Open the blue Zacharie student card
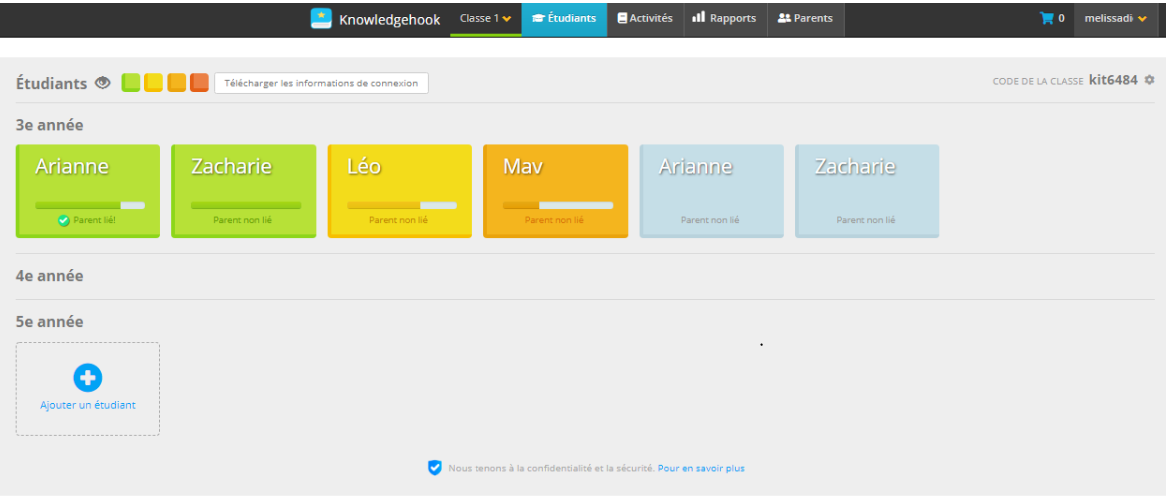Image resolution: width=1166 pixels, height=496 pixels. tap(867, 191)
